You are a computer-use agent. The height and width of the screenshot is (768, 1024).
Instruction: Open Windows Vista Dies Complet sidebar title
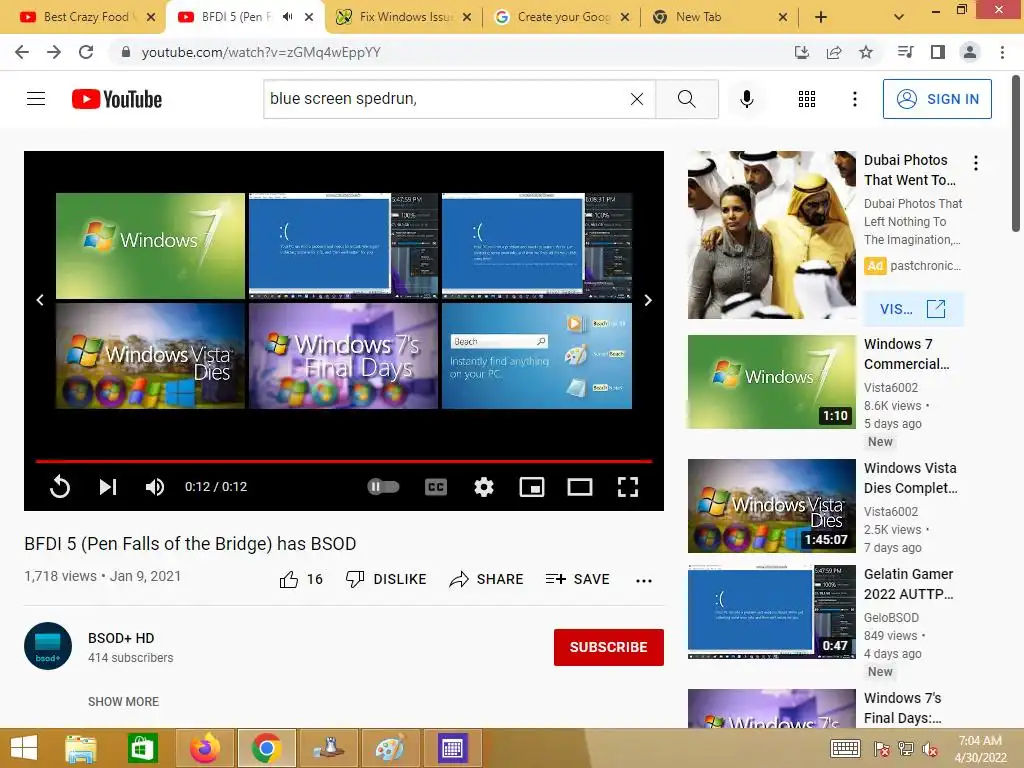point(910,478)
